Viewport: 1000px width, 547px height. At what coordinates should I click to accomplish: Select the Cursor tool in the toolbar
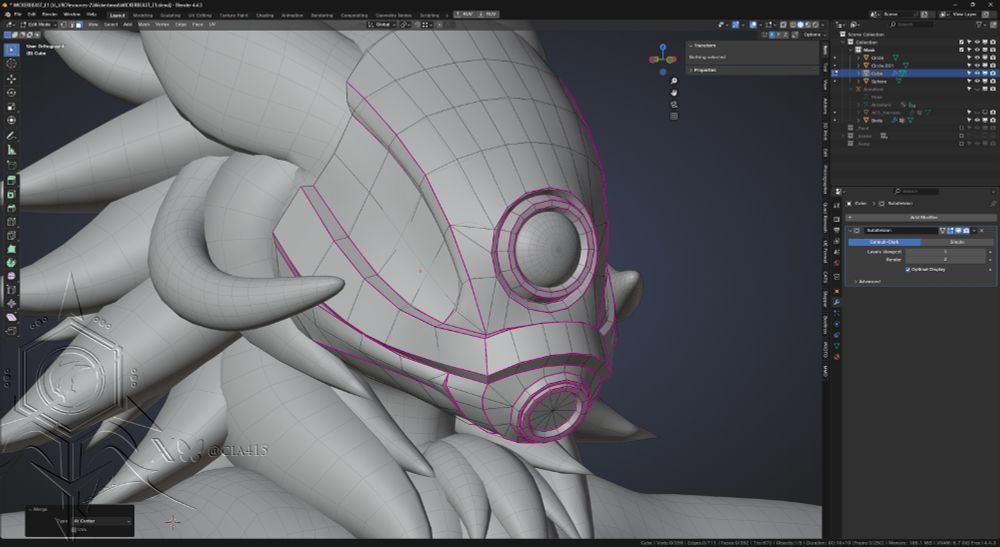tap(12, 64)
